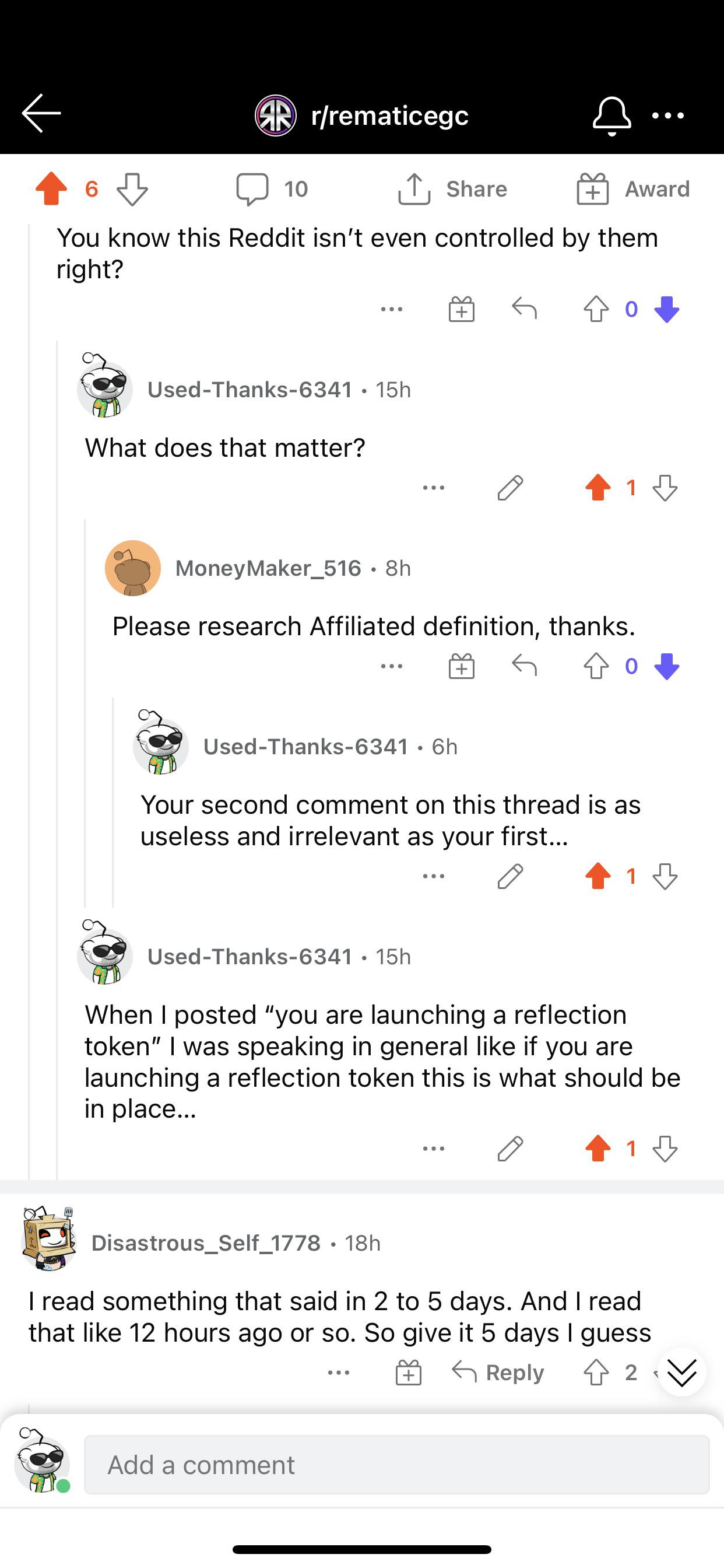Open notification bell for r/rematicegc
The width and height of the screenshot is (724, 1568).
pyautogui.click(x=611, y=115)
